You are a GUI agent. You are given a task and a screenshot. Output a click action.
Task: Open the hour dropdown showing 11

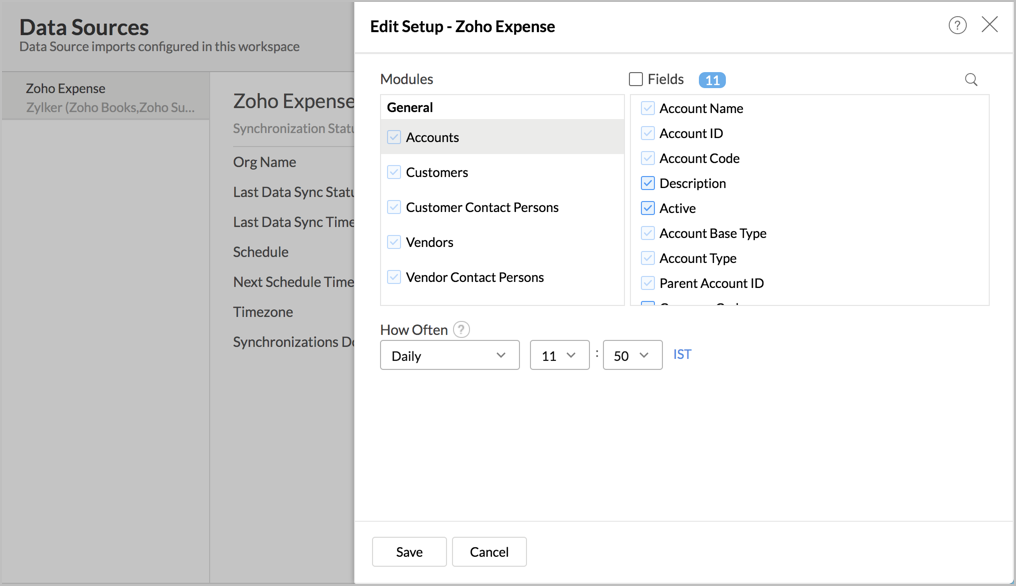[560, 354]
